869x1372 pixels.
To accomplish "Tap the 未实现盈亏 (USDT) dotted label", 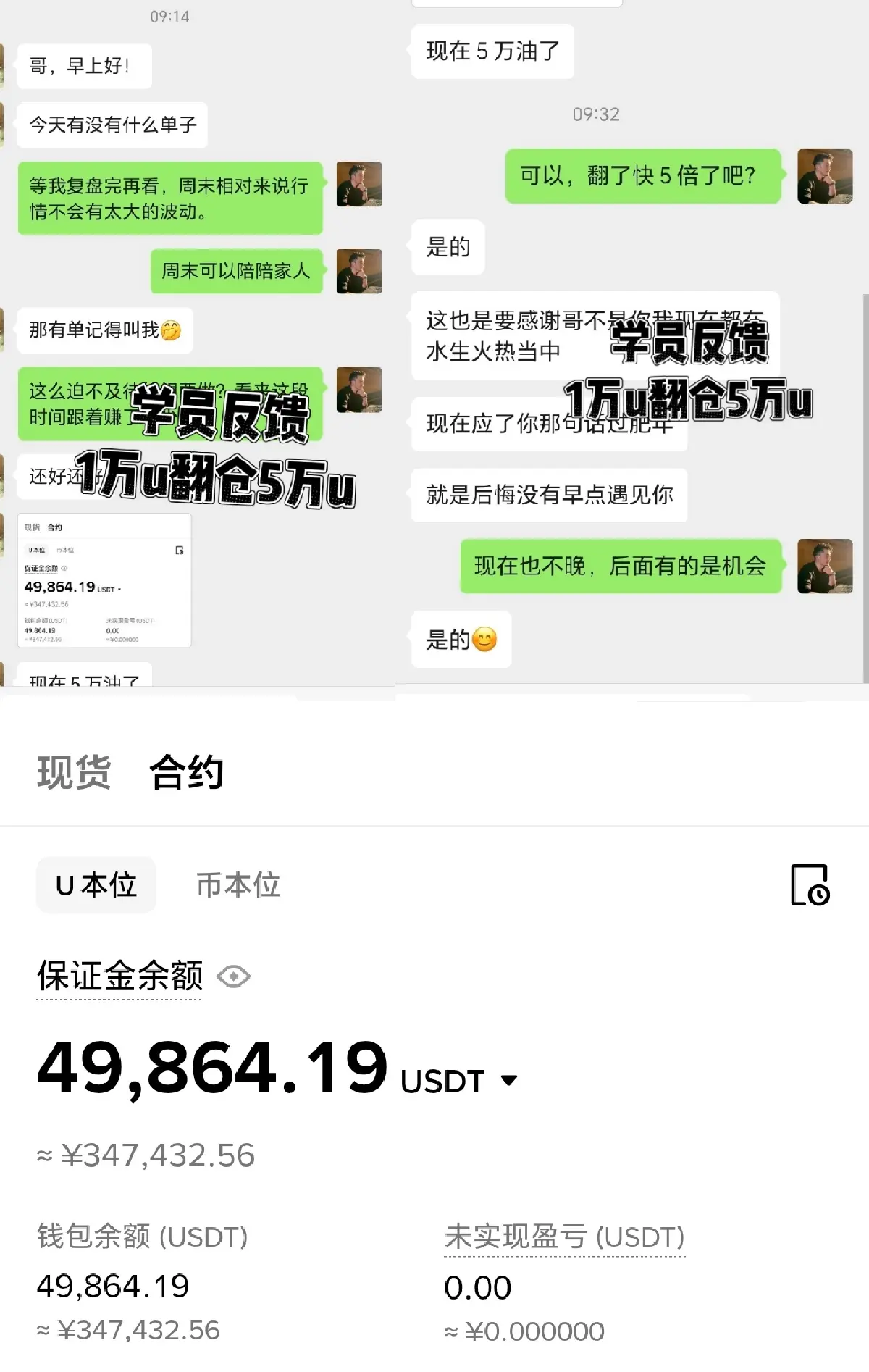I will pos(564,1237).
